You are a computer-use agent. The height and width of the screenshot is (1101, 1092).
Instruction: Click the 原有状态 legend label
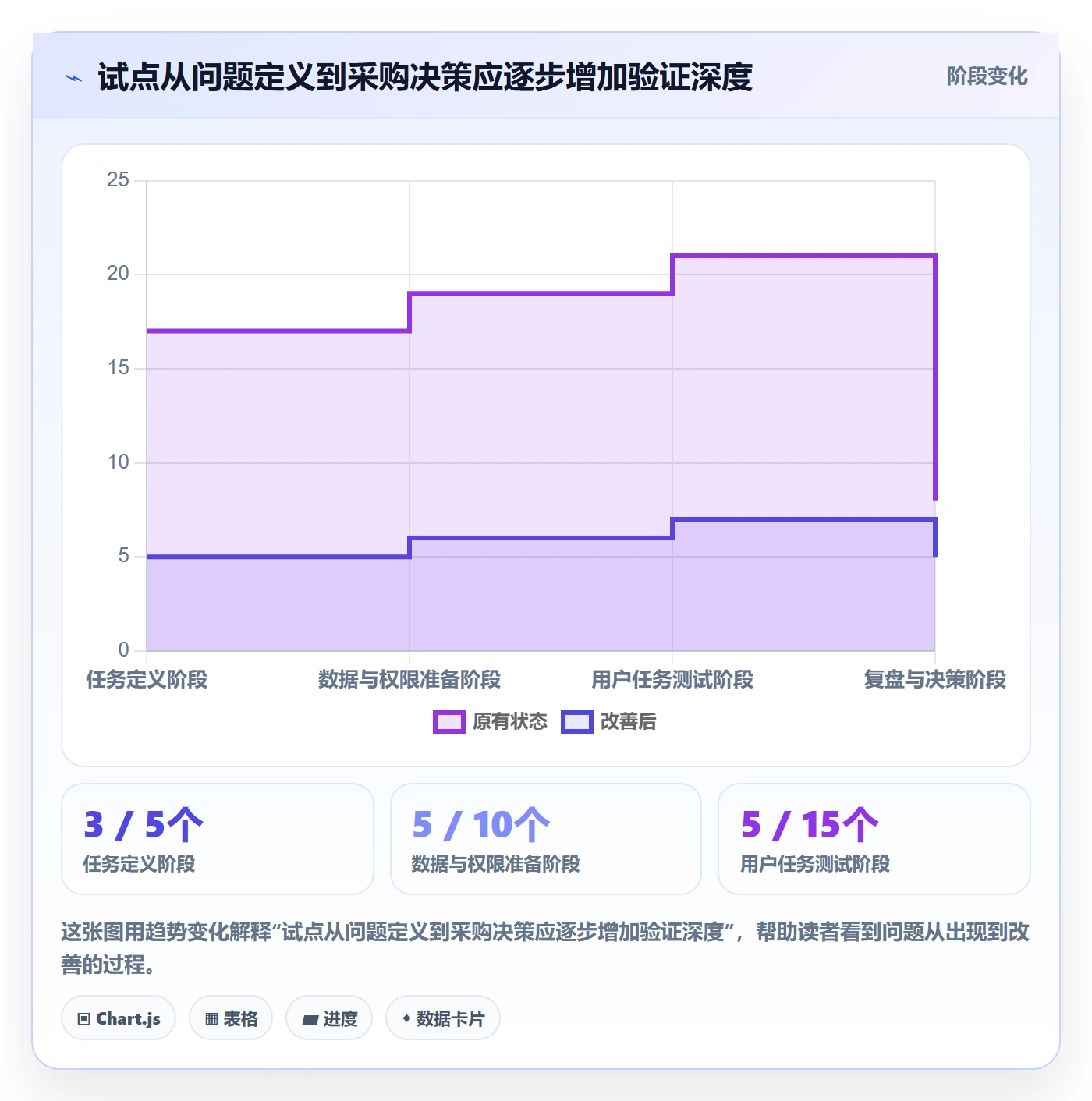click(x=509, y=722)
